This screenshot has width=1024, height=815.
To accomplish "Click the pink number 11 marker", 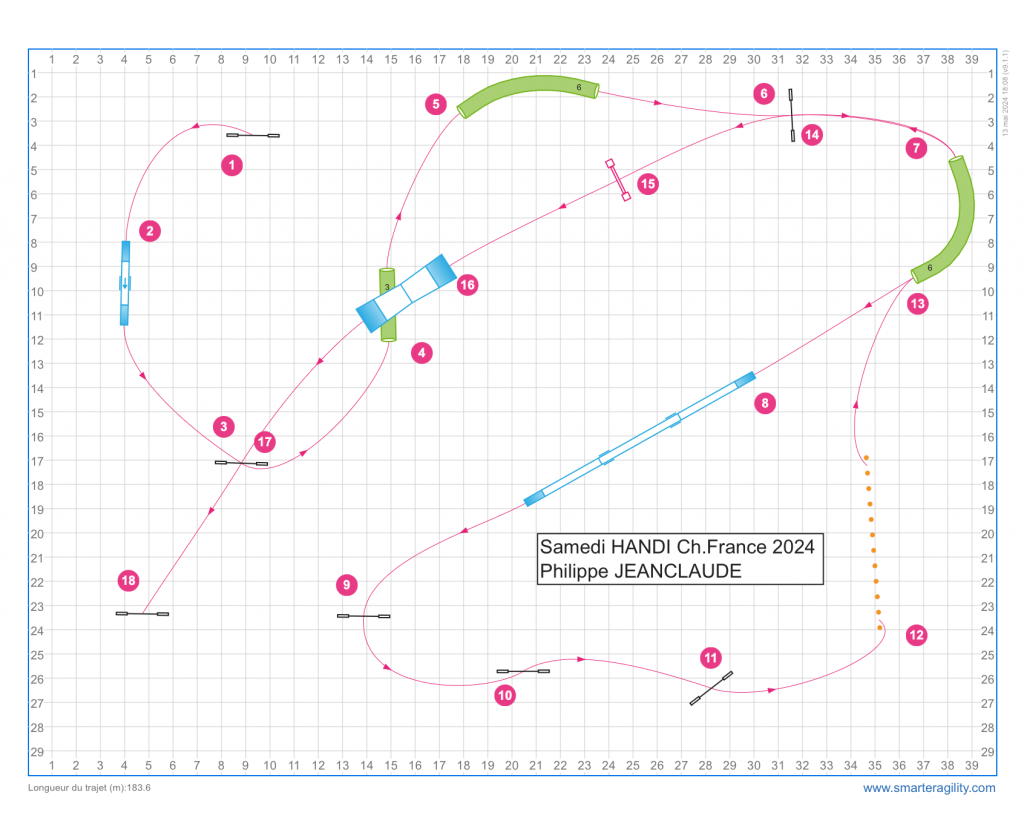I will [x=710, y=657].
